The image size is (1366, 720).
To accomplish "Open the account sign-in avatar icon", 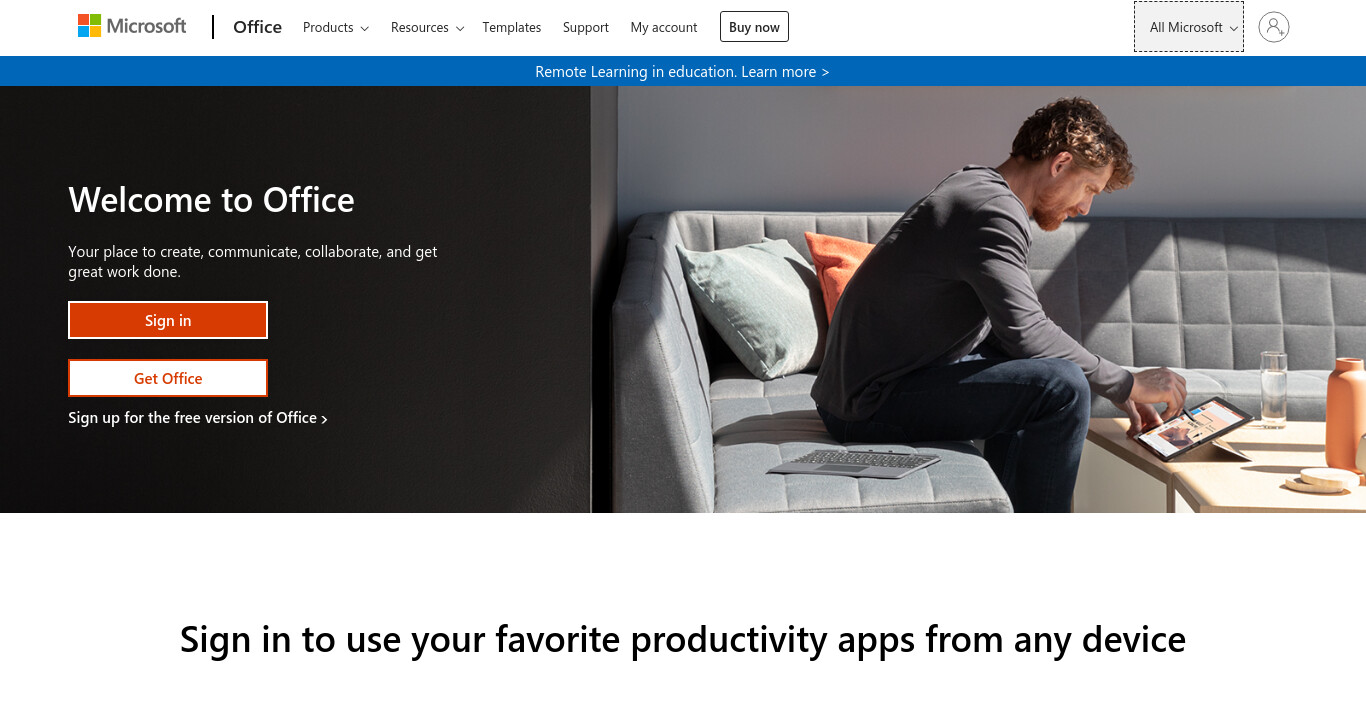I will click(x=1274, y=27).
